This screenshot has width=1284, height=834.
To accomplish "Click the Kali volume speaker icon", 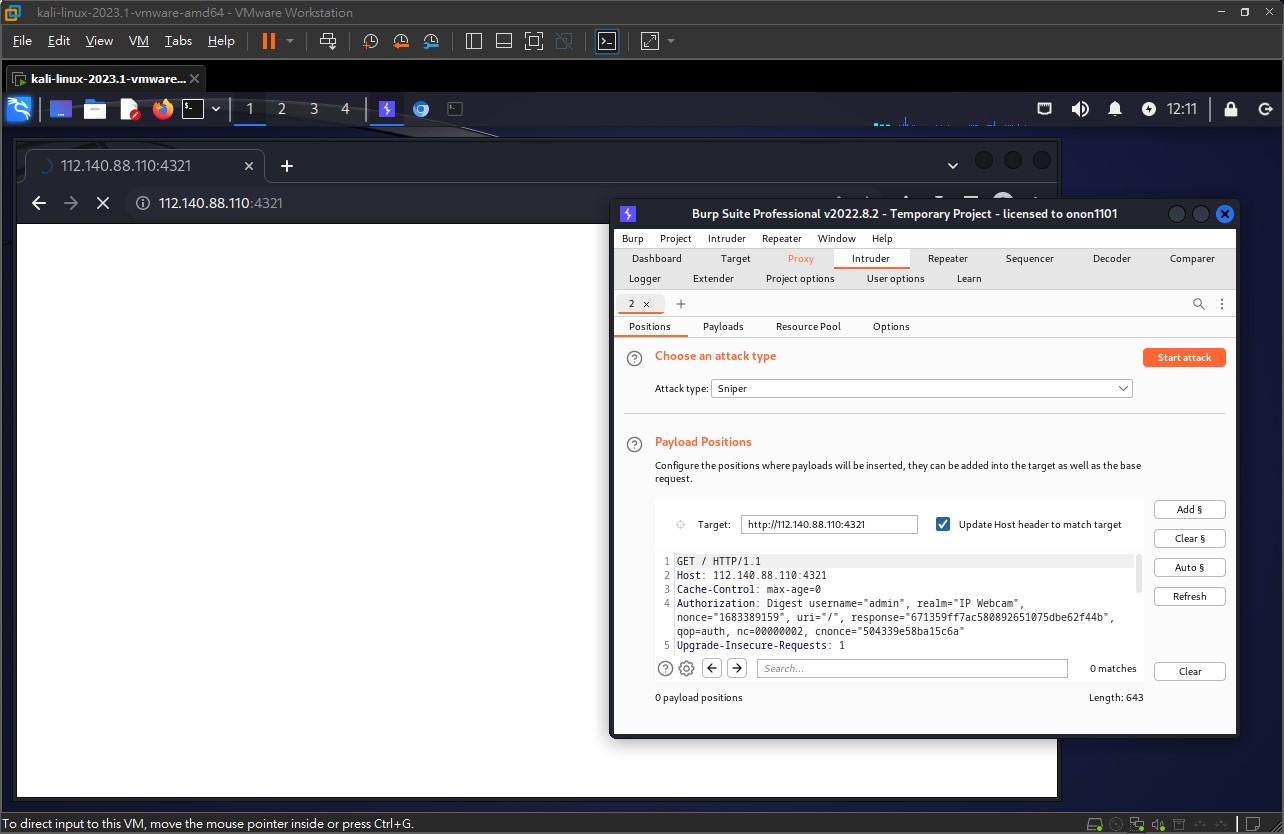I will pyautogui.click(x=1080, y=109).
